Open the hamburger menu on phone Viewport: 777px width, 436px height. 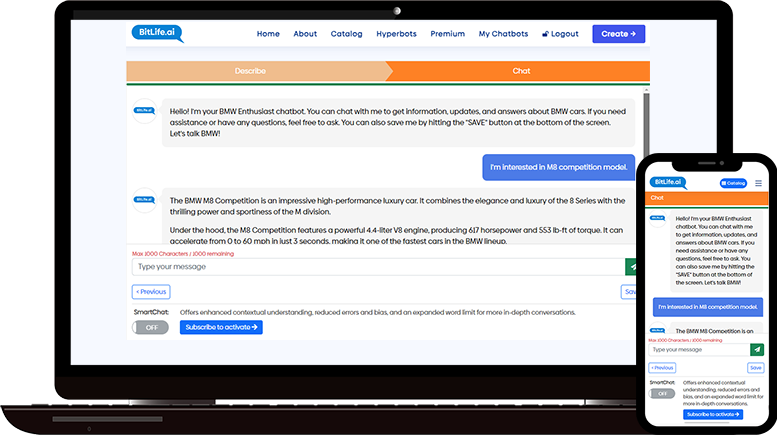[x=758, y=183]
